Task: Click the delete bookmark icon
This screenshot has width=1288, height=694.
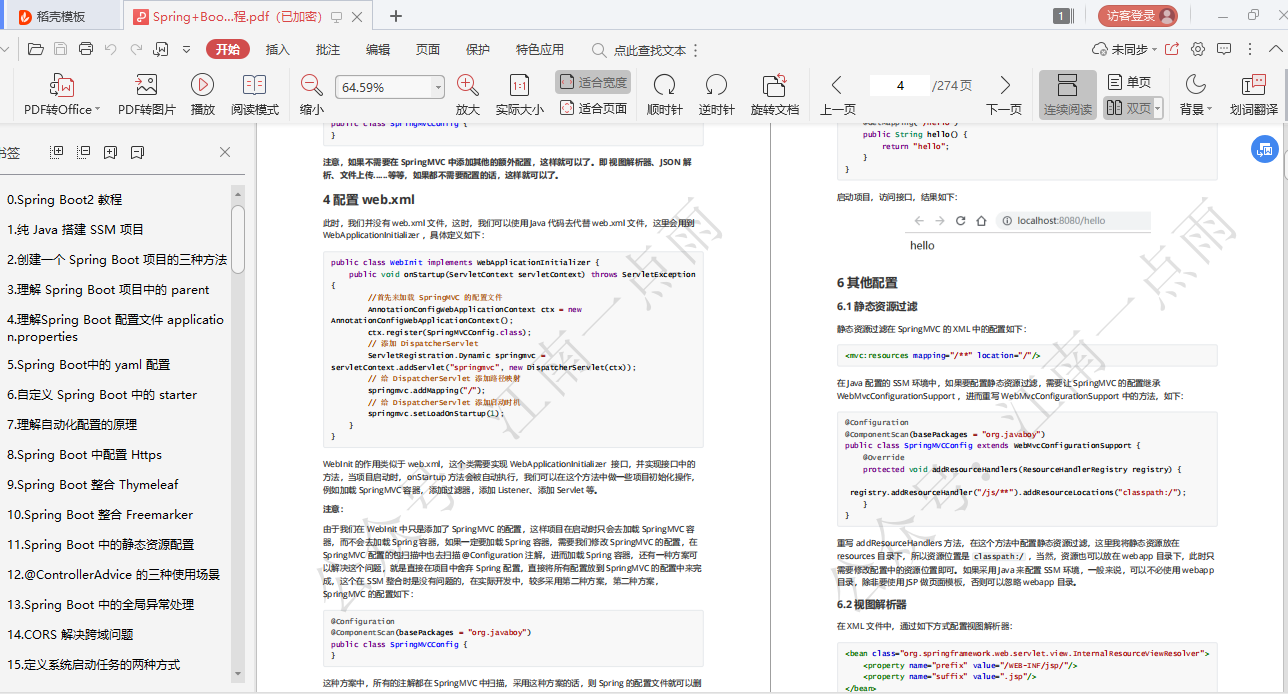Action: 137,152
